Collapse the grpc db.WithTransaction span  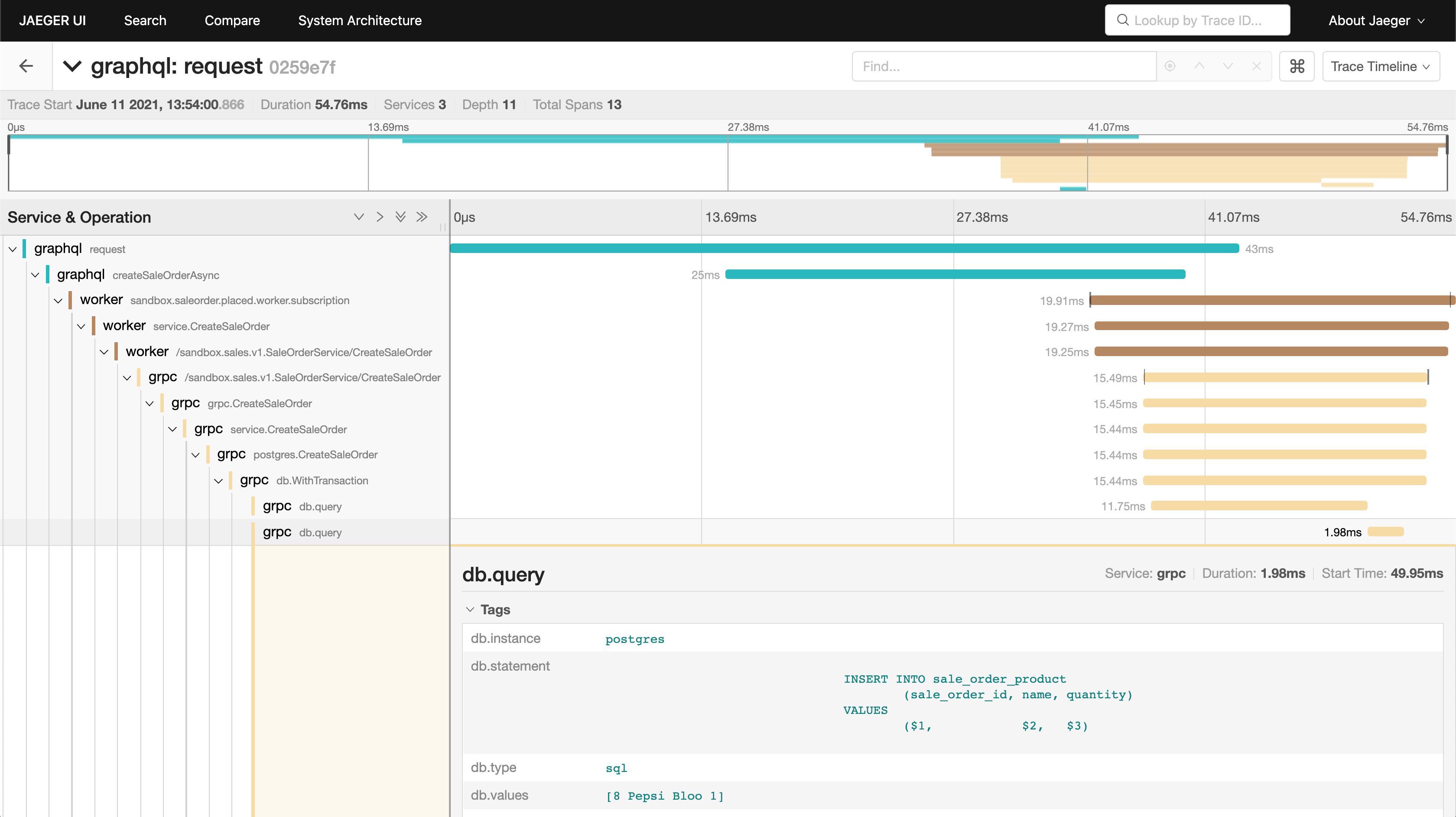pyautogui.click(x=218, y=481)
